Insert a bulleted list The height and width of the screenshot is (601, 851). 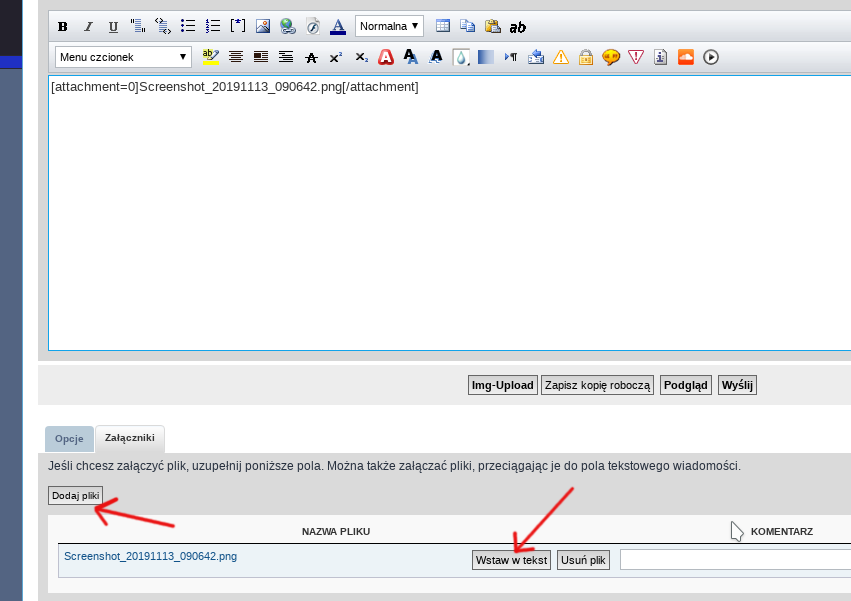187,26
